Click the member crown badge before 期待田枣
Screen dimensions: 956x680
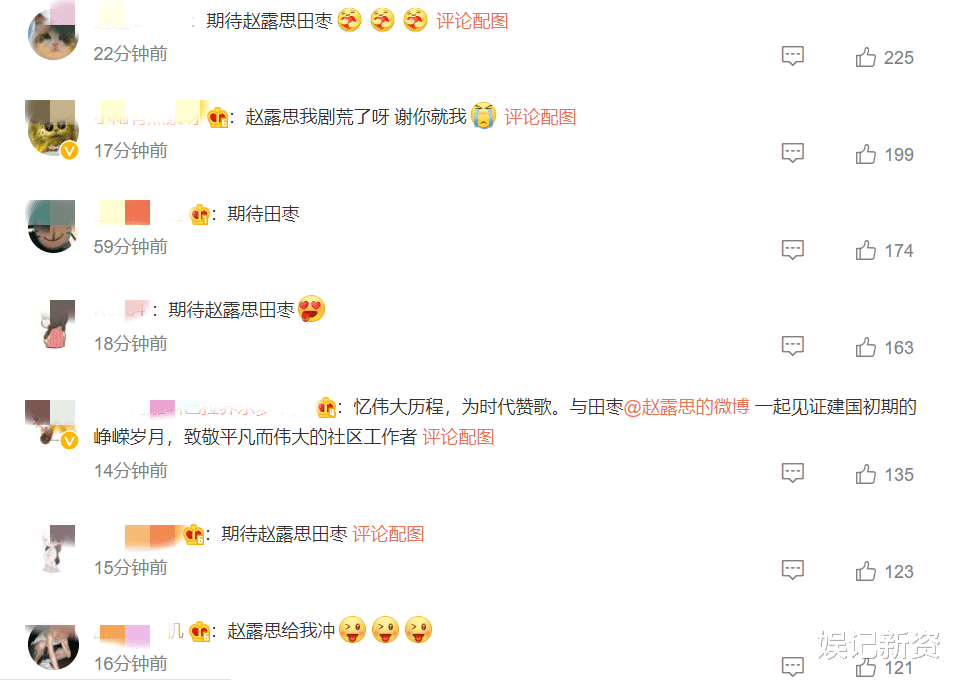(x=199, y=214)
